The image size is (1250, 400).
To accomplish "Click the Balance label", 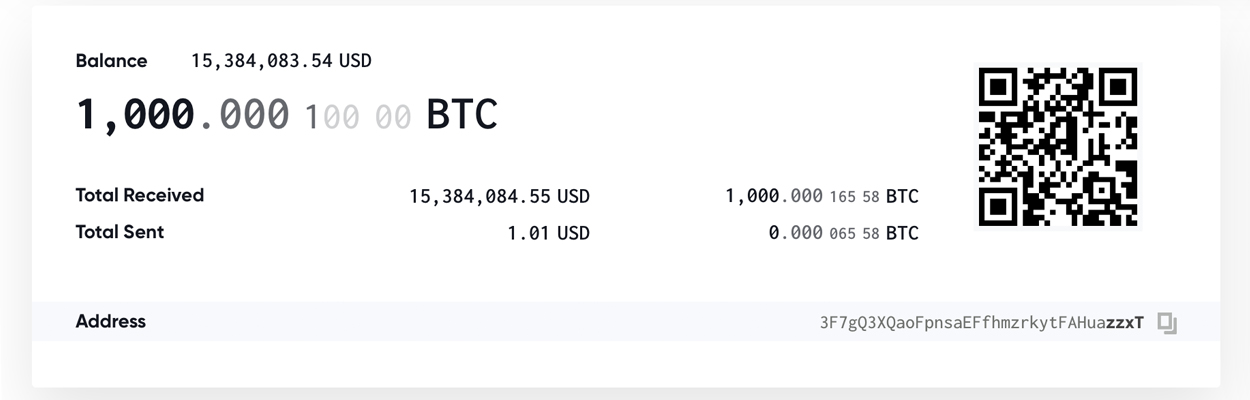I will pos(111,61).
